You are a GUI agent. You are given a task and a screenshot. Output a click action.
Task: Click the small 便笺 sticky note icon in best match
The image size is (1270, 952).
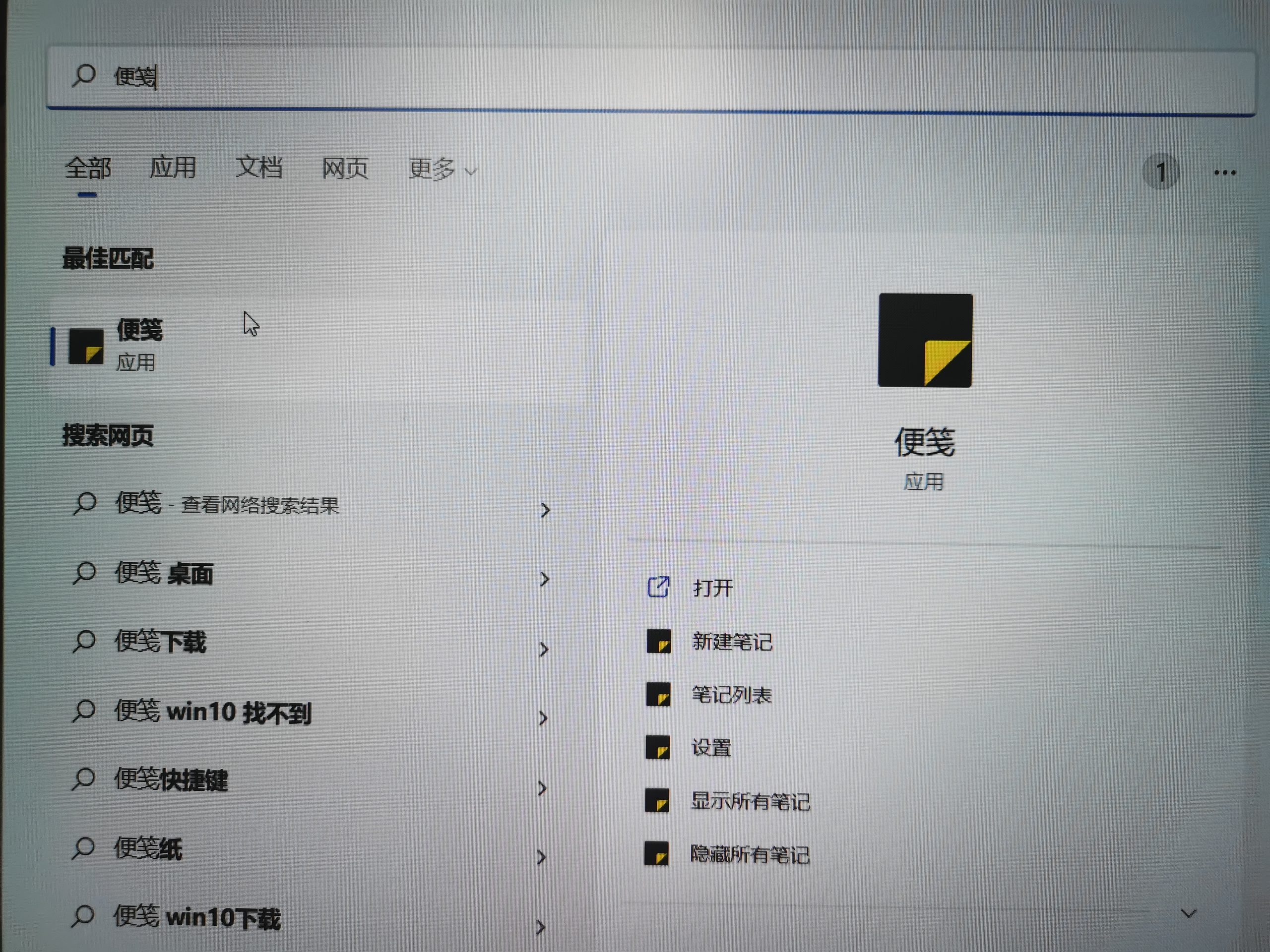86,346
